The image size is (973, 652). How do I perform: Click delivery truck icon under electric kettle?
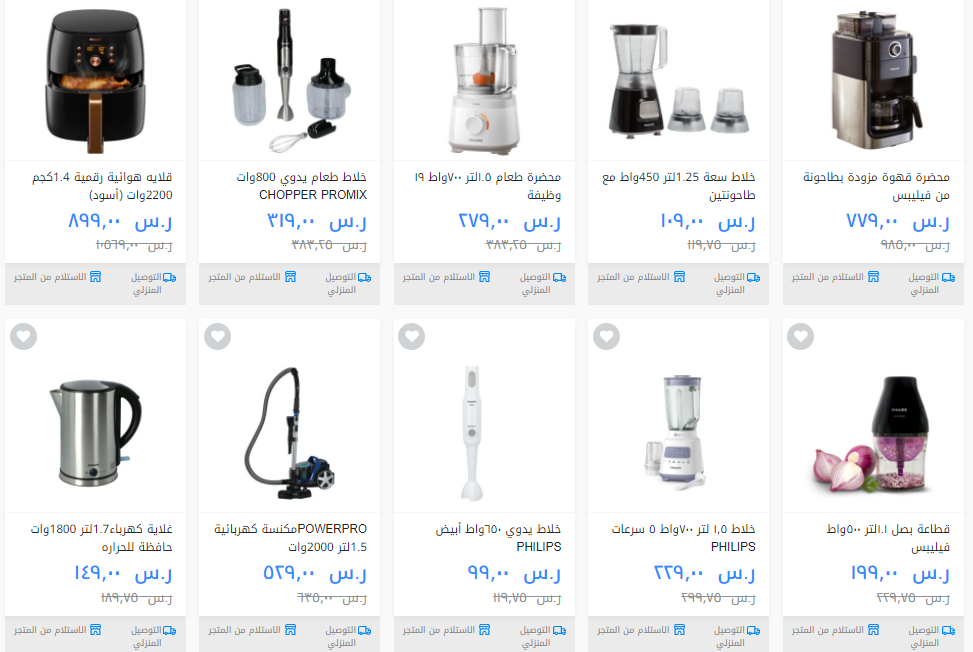tap(169, 630)
